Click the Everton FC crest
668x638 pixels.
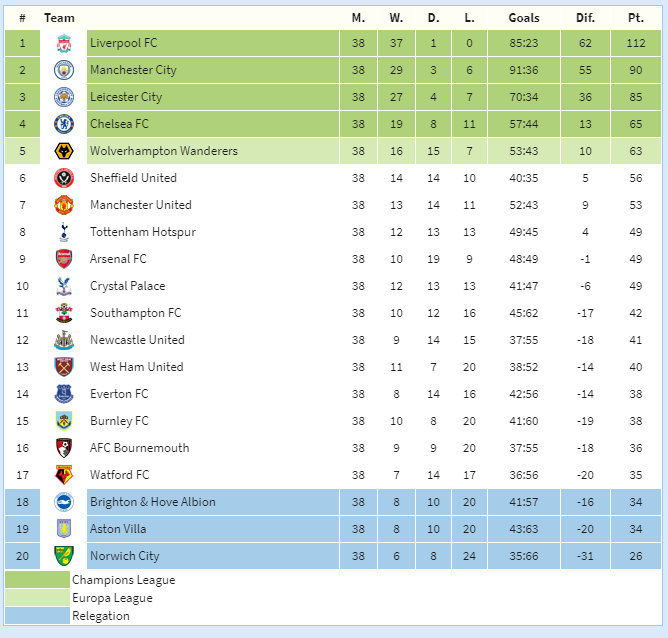click(x=64, y=394)
